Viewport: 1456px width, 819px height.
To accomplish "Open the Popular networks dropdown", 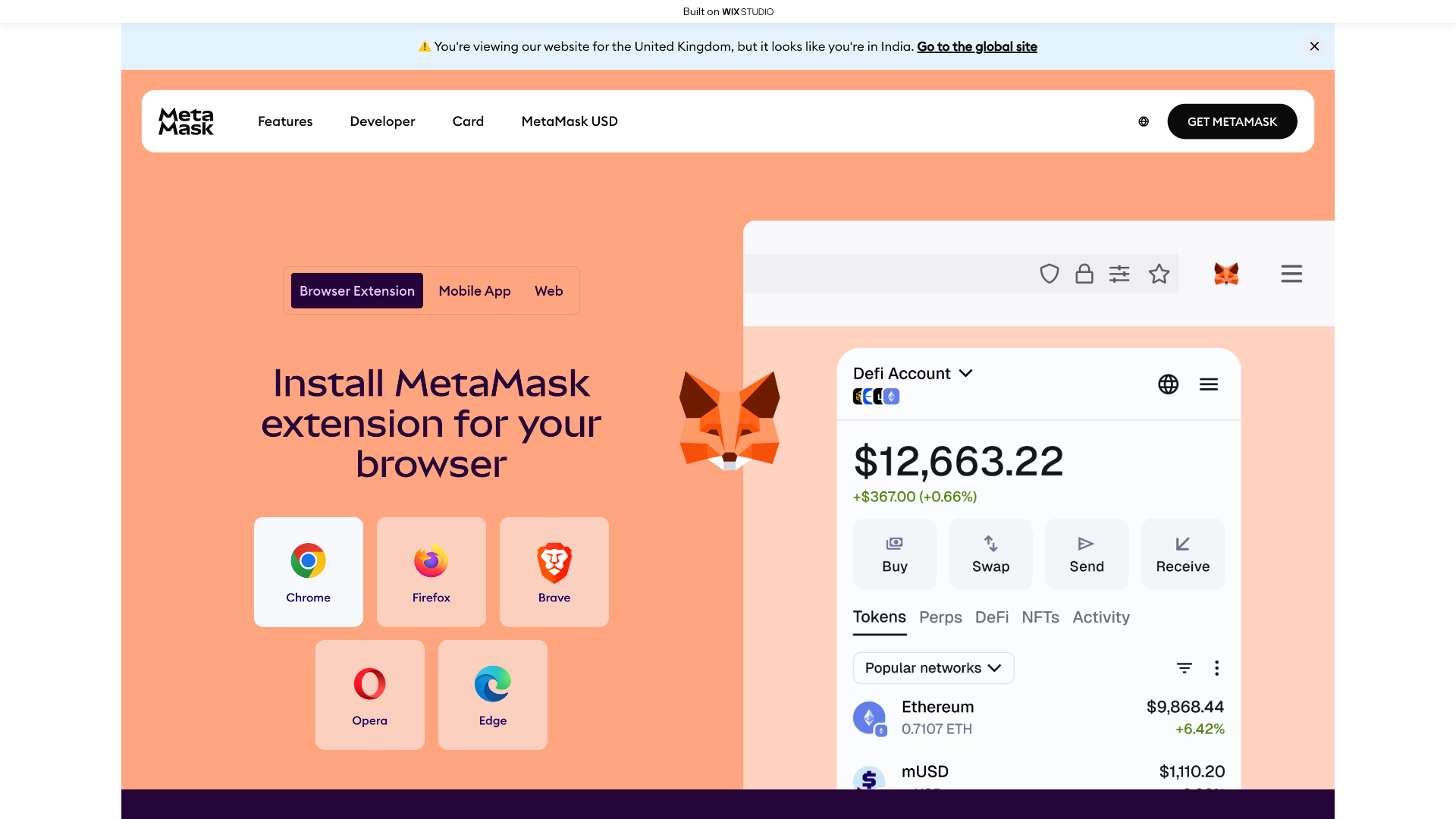I will point(934,668).
